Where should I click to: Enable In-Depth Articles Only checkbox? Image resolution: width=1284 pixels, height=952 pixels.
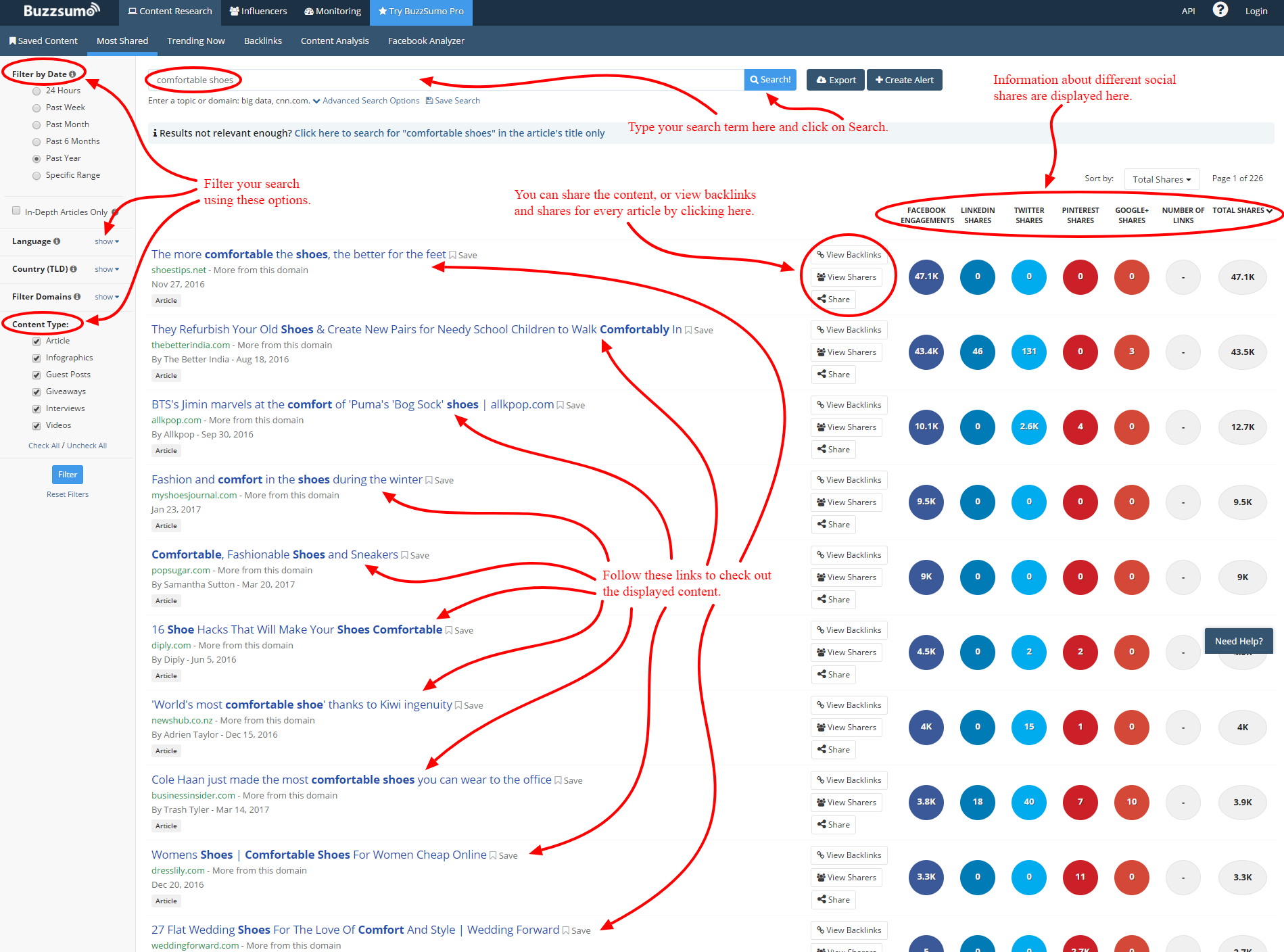click(x=16, y=211)
